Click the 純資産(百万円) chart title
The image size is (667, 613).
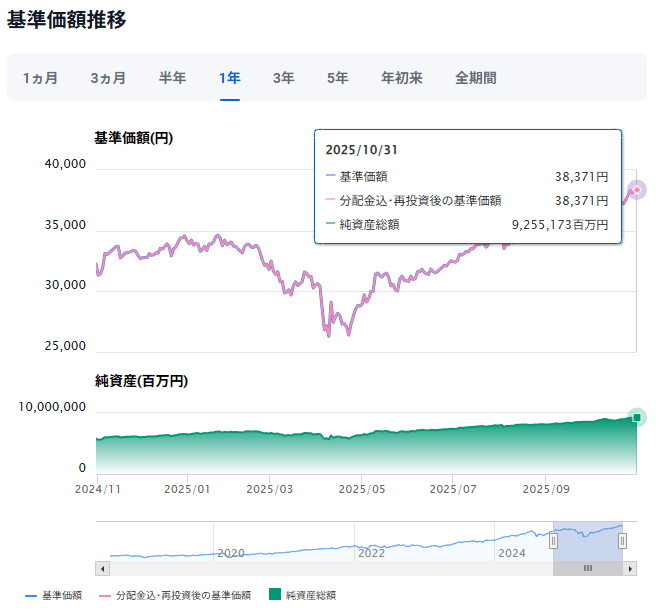141,381
